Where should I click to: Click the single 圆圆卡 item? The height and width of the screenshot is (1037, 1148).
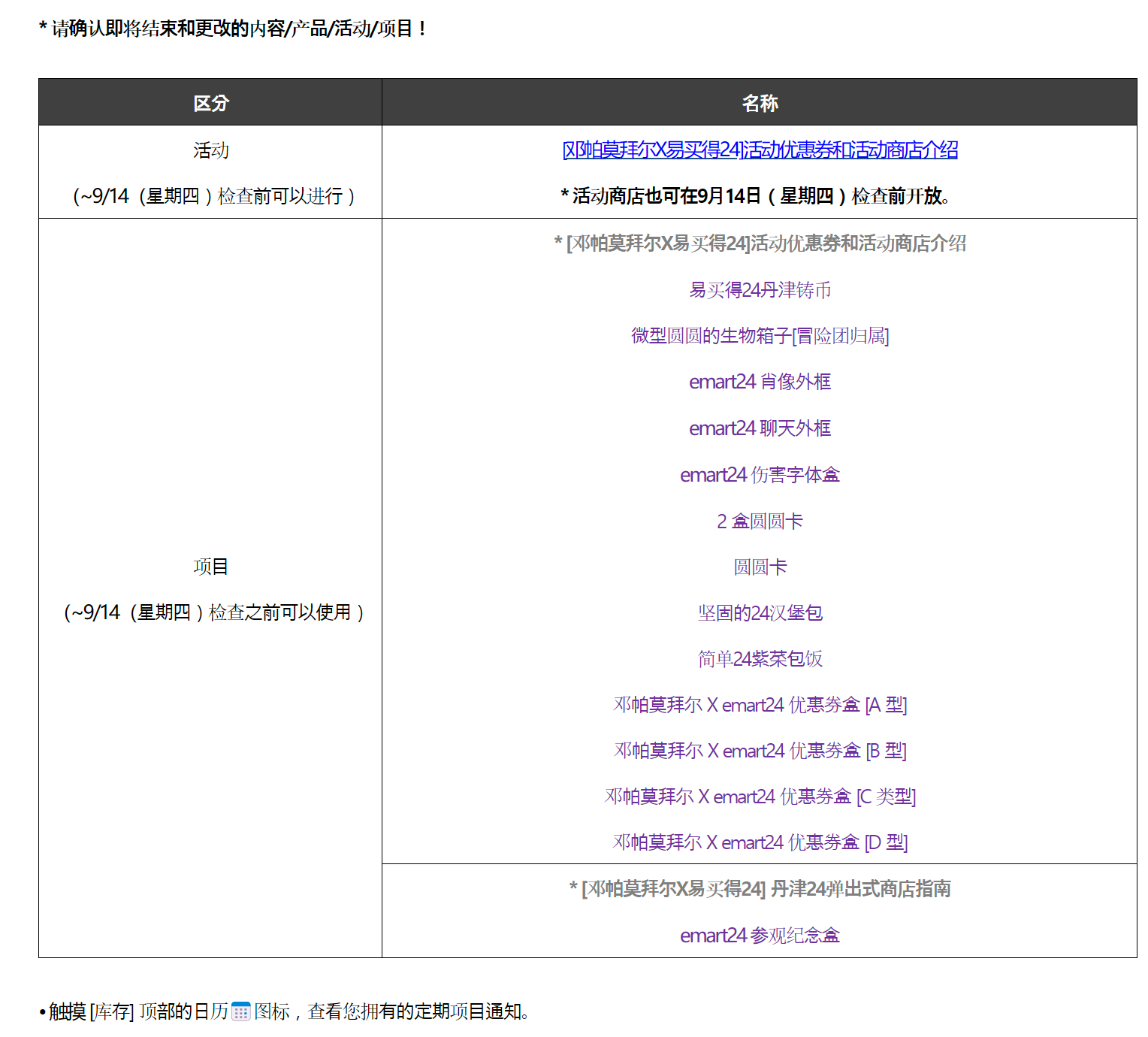(760, 567)
